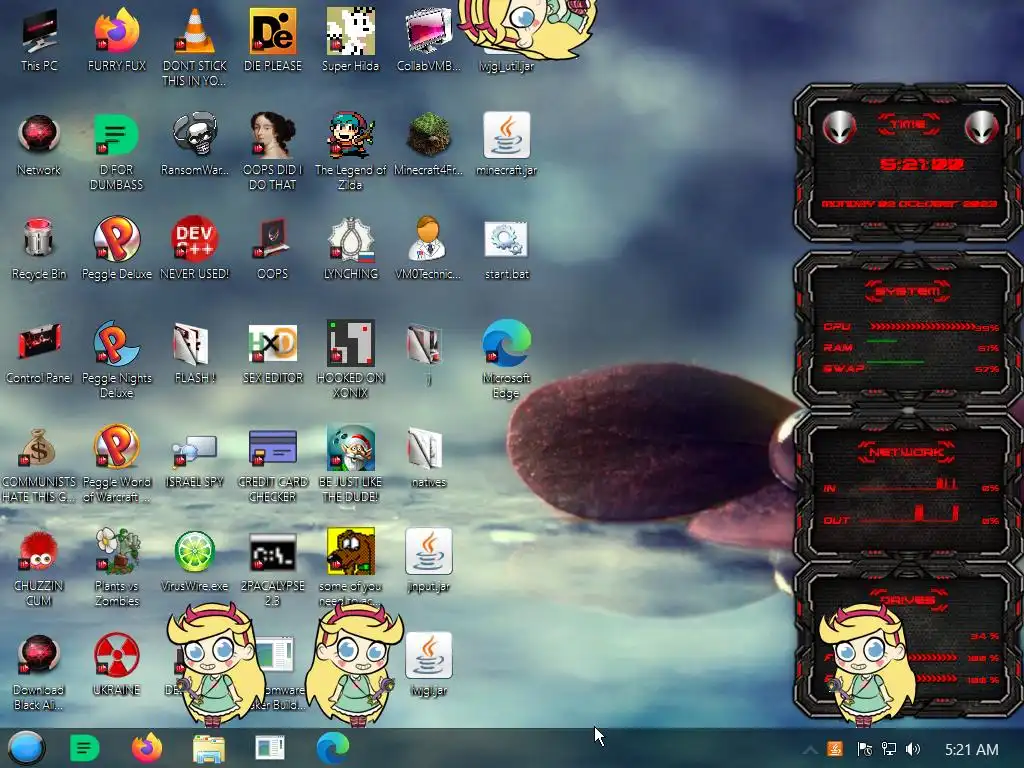Image resolution: width=1024 pixels, height=768 pixels.
Task: Open the volume speaker tray icon
Action: (x=913, y=749)
